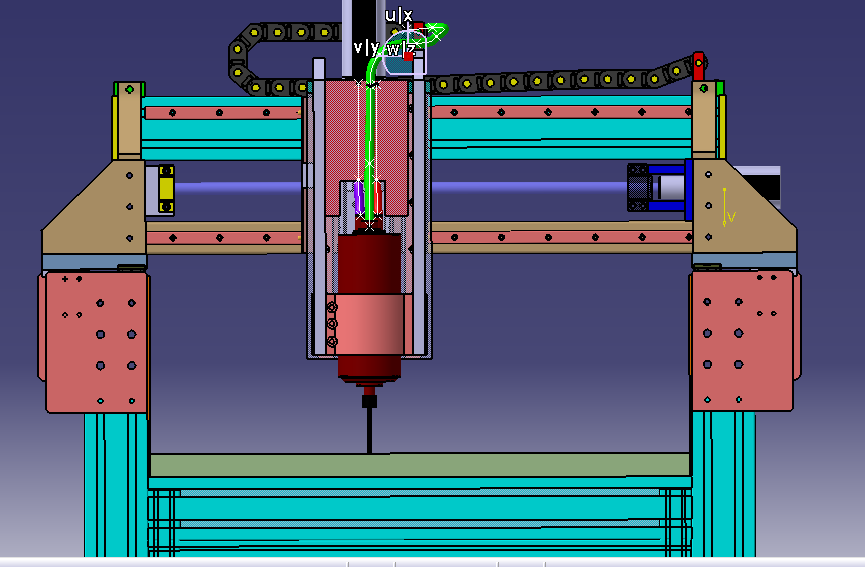This screenshot has height=567, width=865.
Task: Select the green bolt atop left post
Action: coord(129,89)
